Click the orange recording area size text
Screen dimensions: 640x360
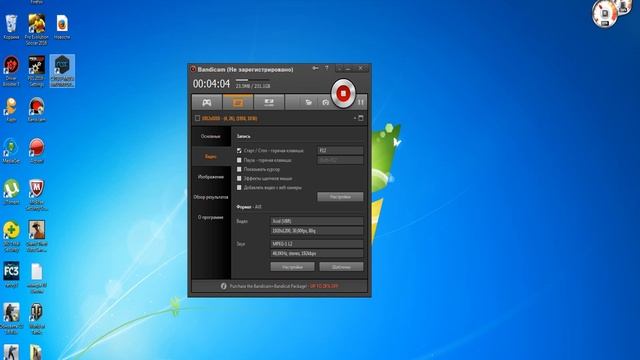tap(229, 118)
